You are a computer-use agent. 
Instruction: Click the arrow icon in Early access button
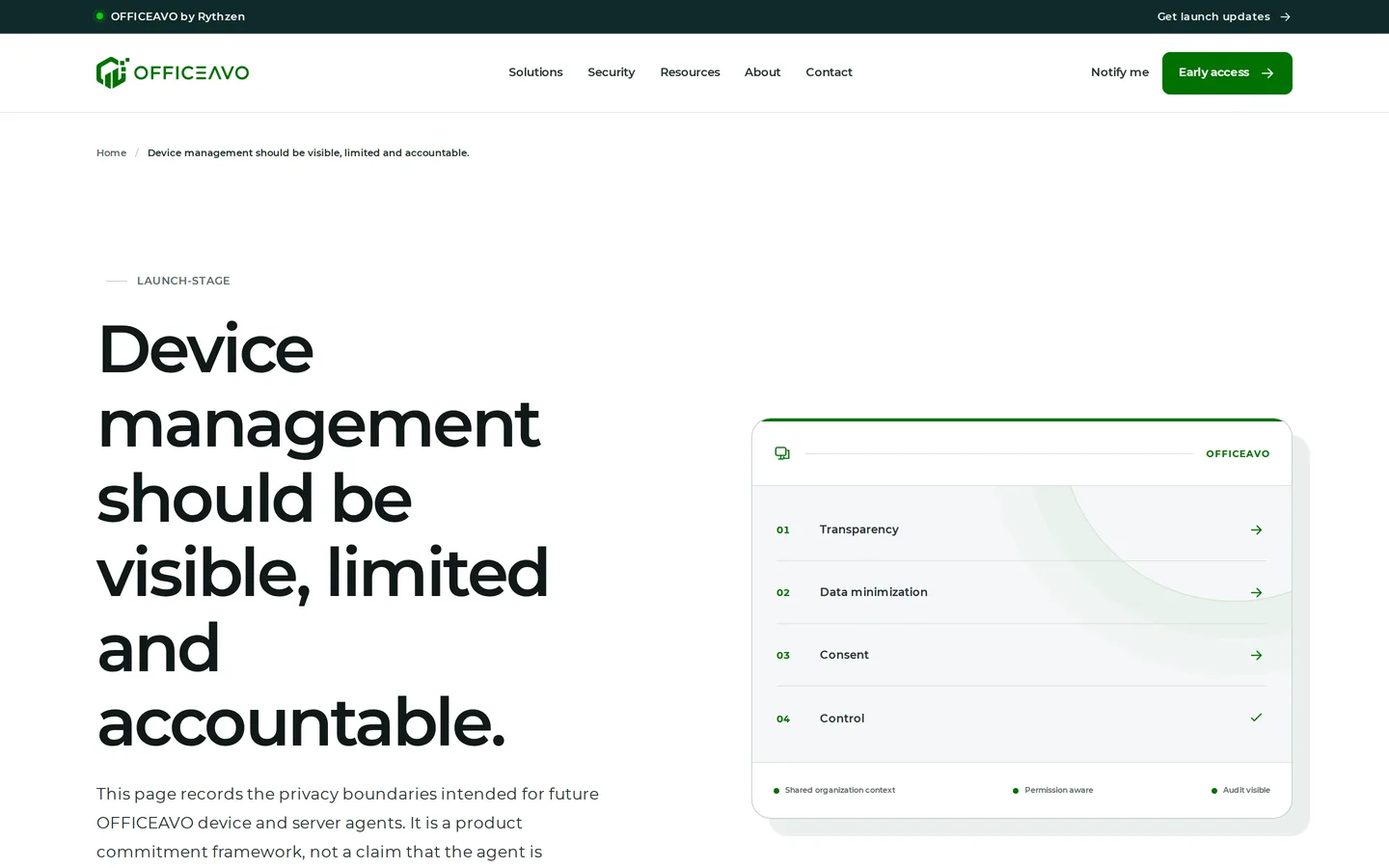tap(1267, 73)
